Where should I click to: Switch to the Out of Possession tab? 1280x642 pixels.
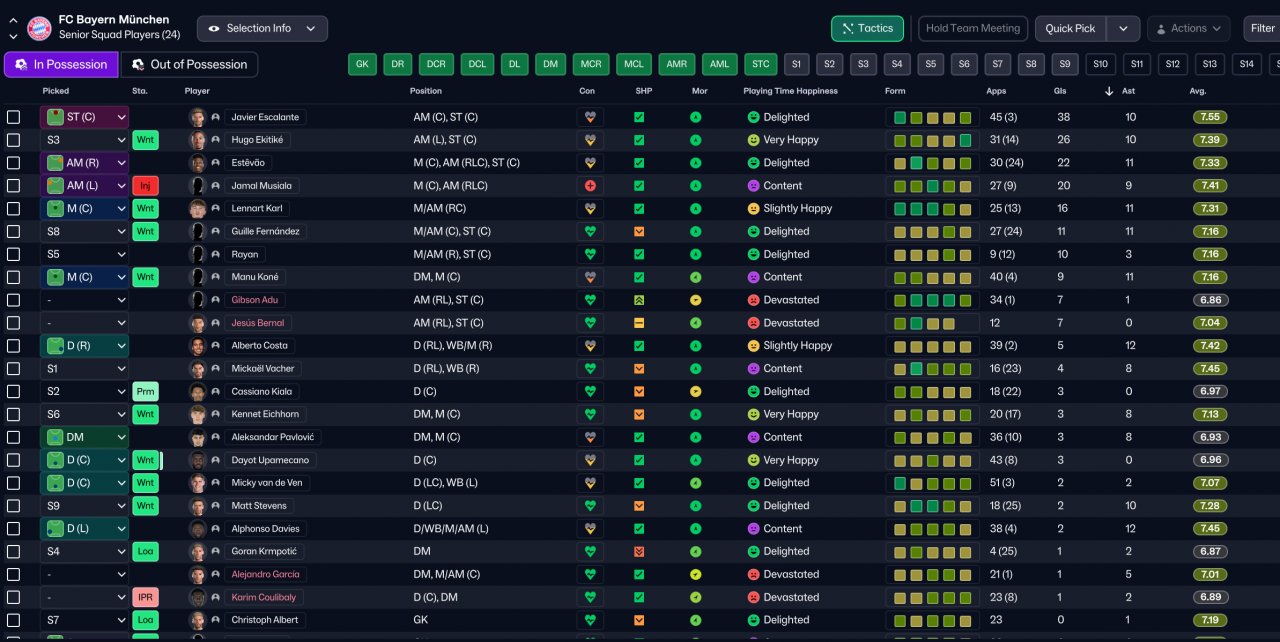pos(189,64)
